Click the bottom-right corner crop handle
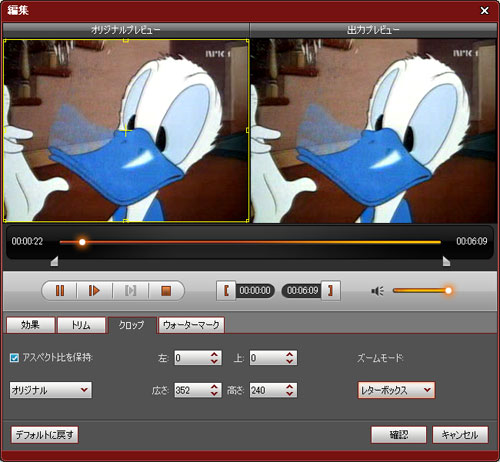 pyautogui.click(x=247, y=221)
